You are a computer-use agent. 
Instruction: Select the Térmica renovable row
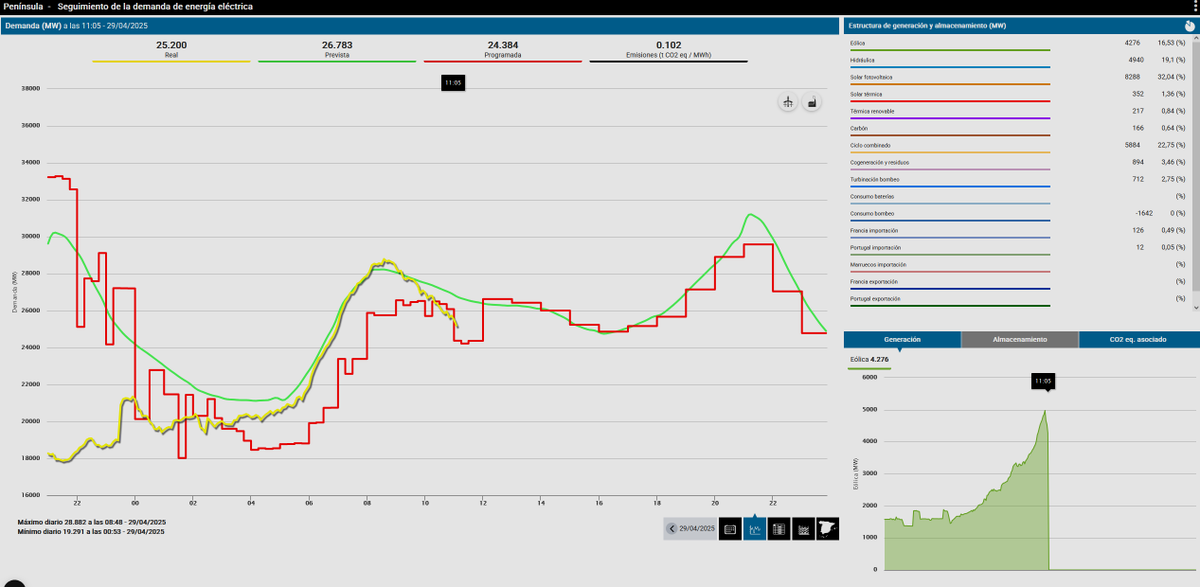pos(1017,111)
